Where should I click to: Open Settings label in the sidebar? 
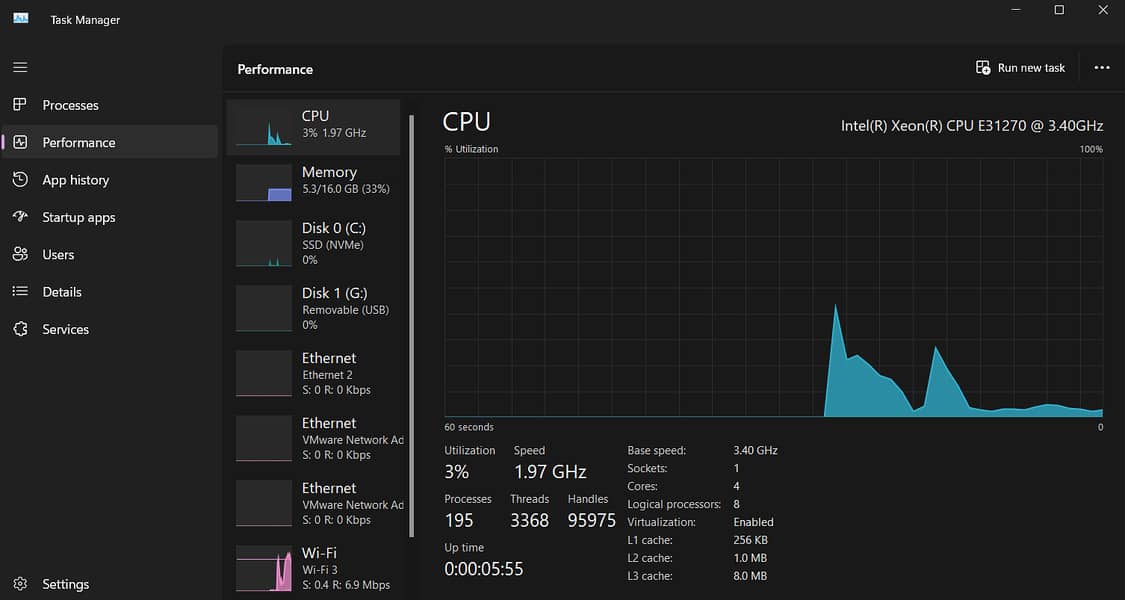65,584
